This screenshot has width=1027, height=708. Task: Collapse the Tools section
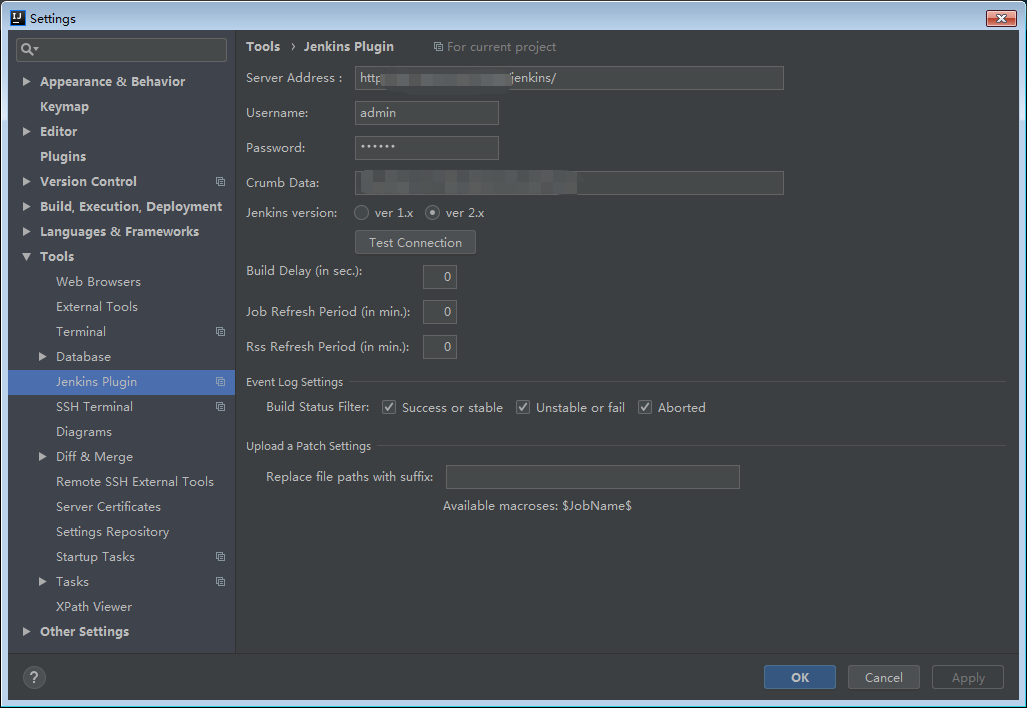(x=26, y=257)
